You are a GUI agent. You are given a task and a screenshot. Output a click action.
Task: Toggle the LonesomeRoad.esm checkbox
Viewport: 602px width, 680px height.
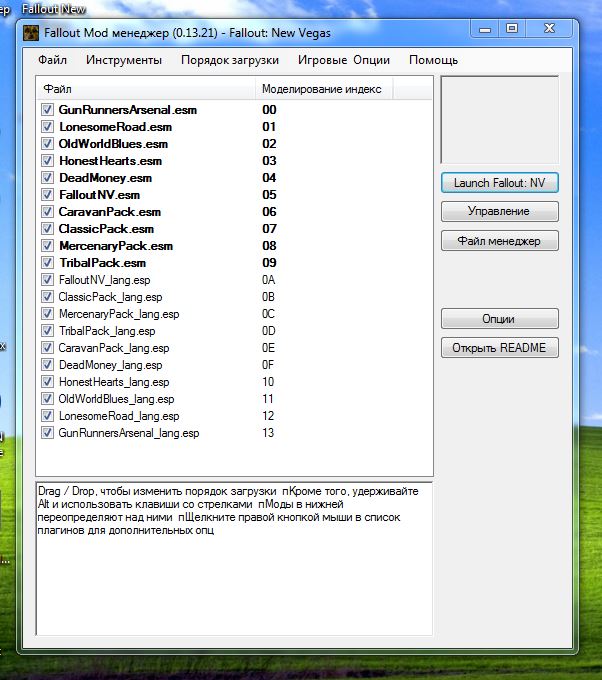tap(47, 127)
